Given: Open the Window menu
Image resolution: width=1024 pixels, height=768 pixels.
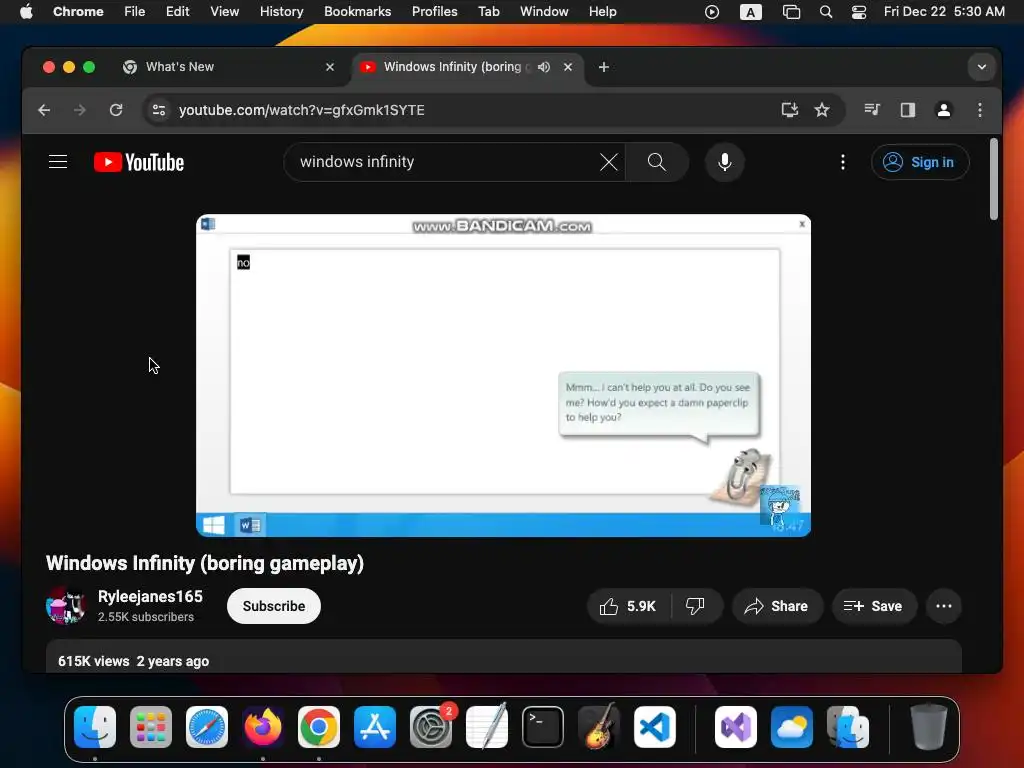Looking at the screenshot, I should click(544, 11).
